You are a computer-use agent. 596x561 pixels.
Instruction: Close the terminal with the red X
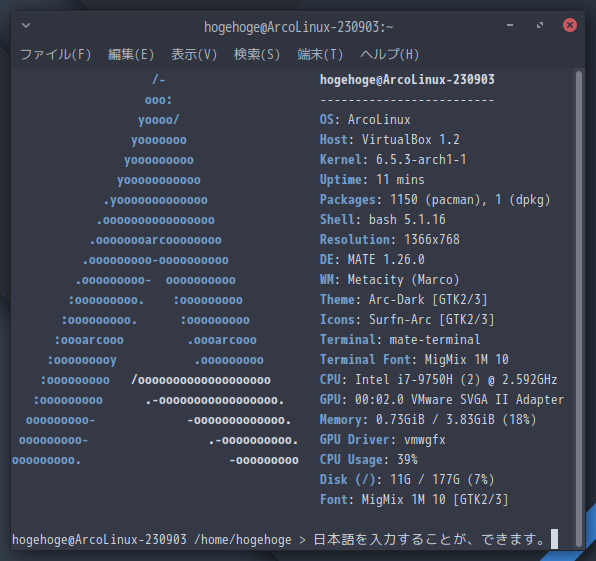570,25
